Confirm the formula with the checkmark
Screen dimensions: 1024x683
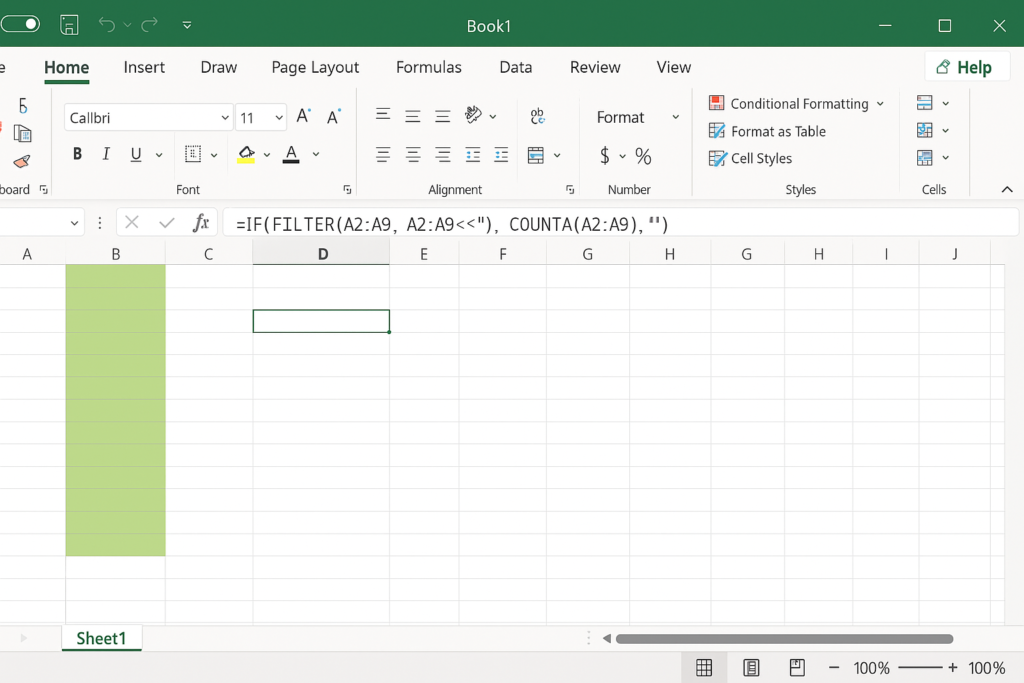coord(167,223)
